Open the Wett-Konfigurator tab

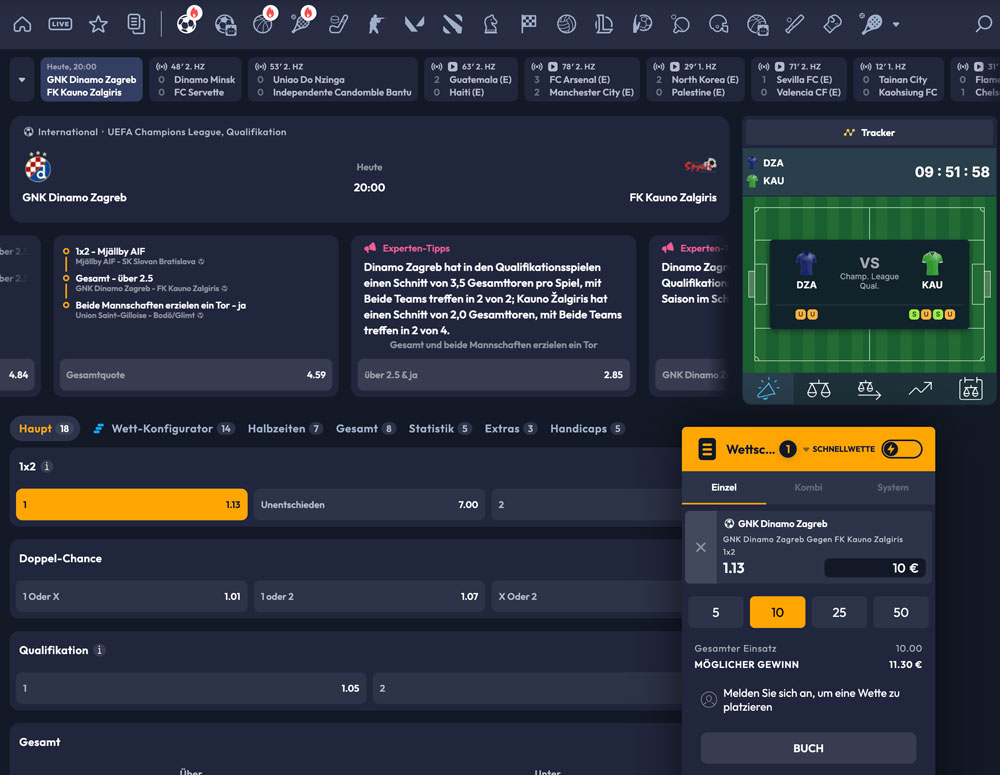click(x=163, y=429)
